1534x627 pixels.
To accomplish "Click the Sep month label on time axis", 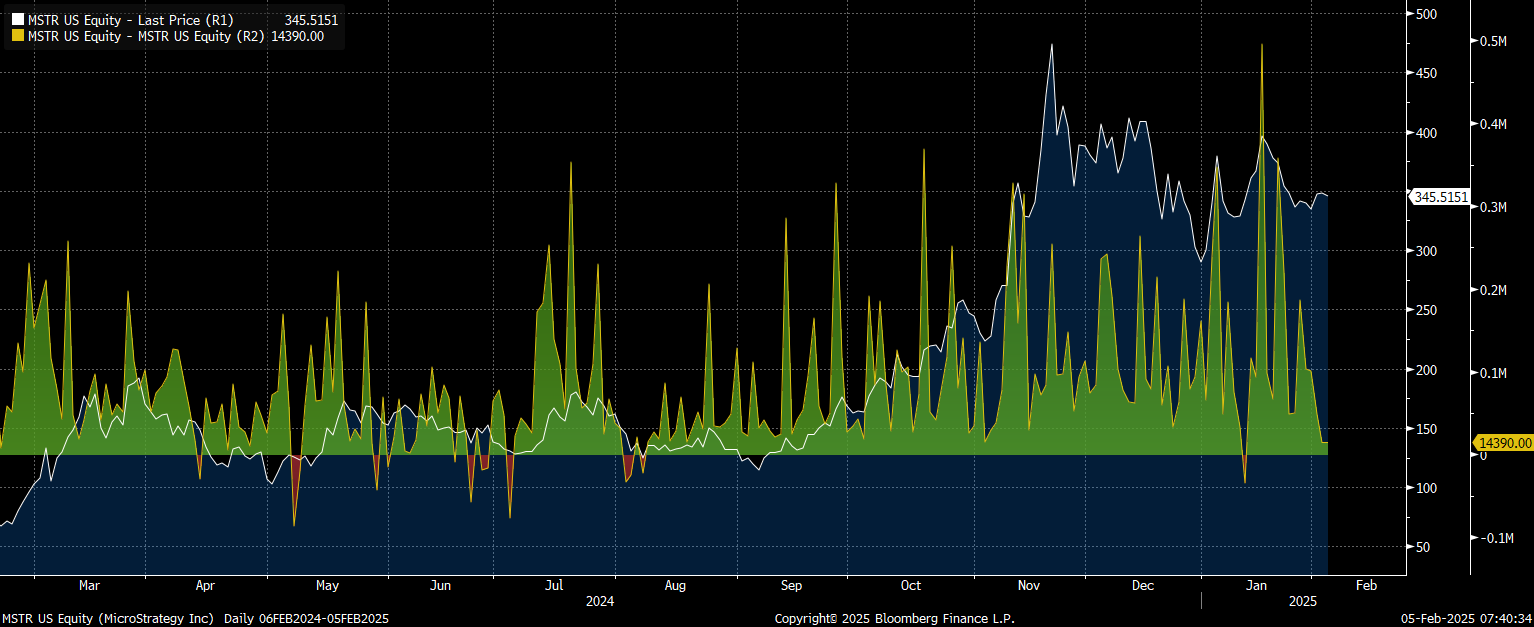I will tap(791, 586).
